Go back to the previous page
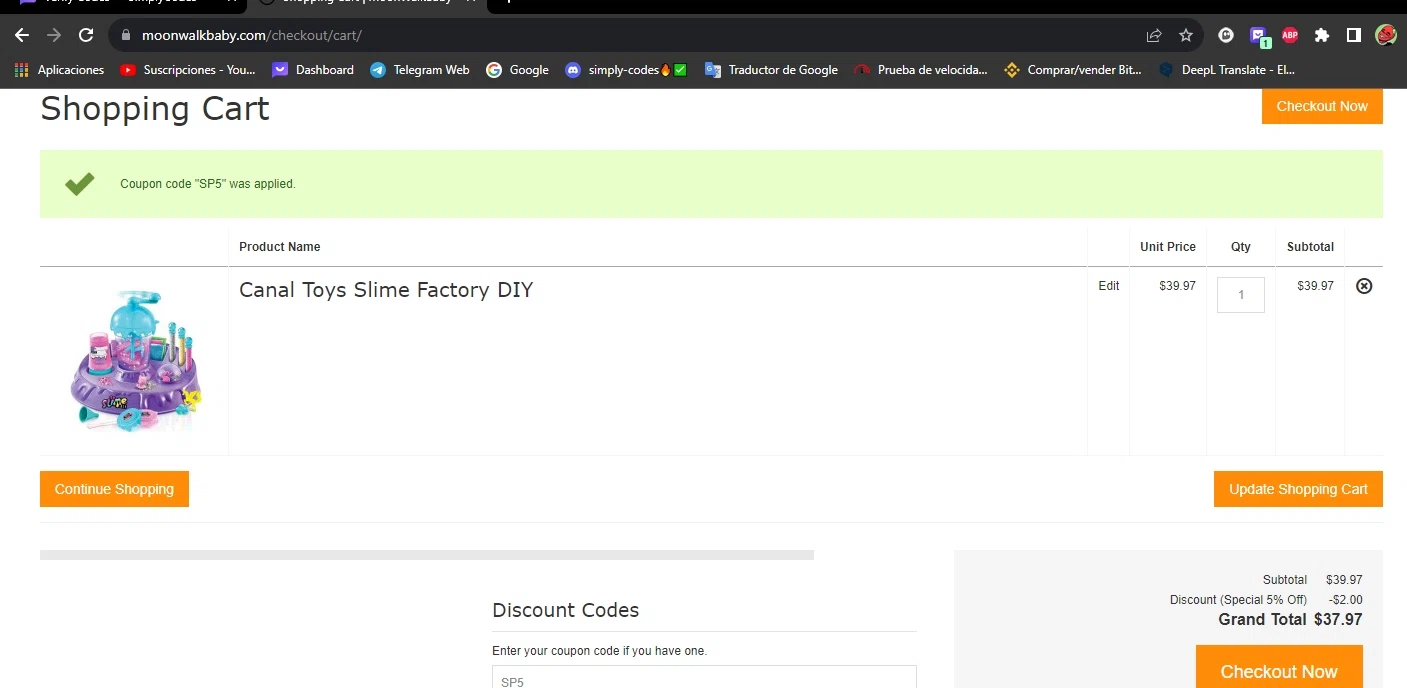Viewport: 1407px width, 688px height. [x=22, y=35]
